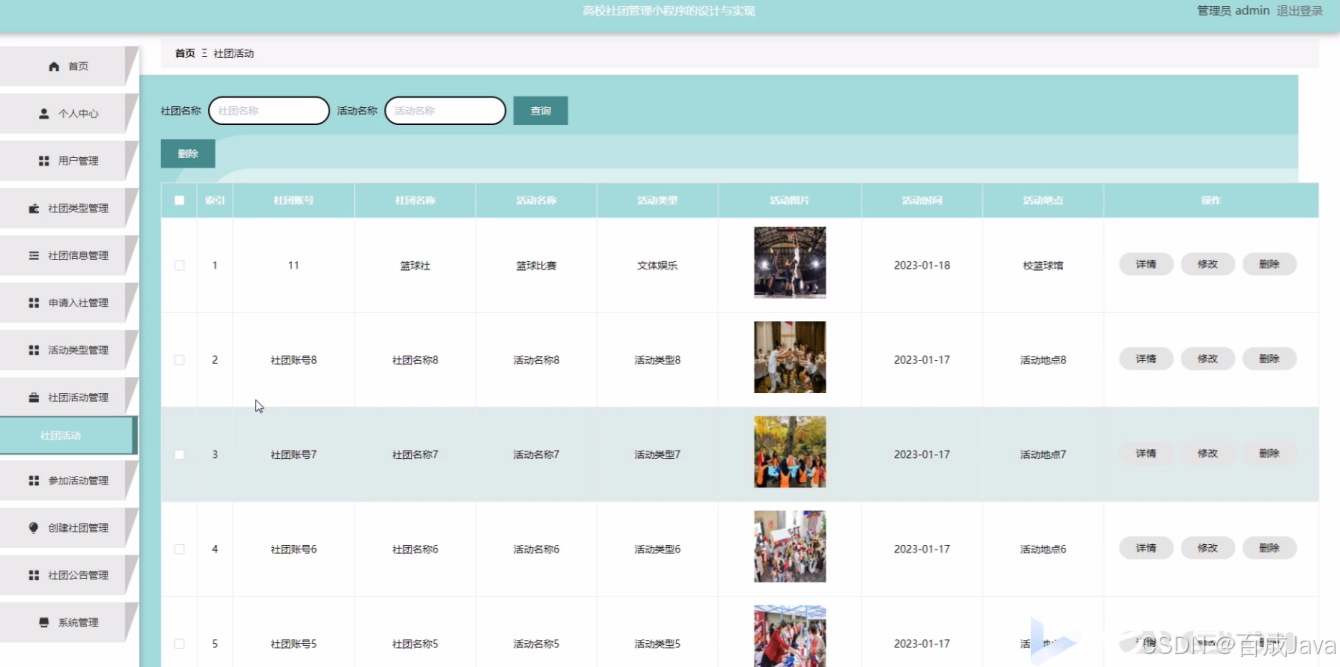
Task: Open the 篮球比赛 activity image thumbnail
Action: (x=790, y=262)
